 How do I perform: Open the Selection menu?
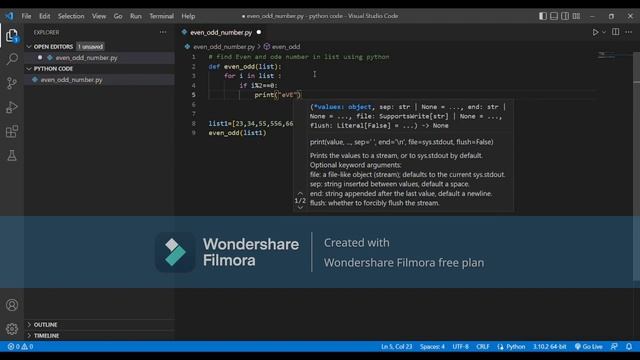click(71, 16)
